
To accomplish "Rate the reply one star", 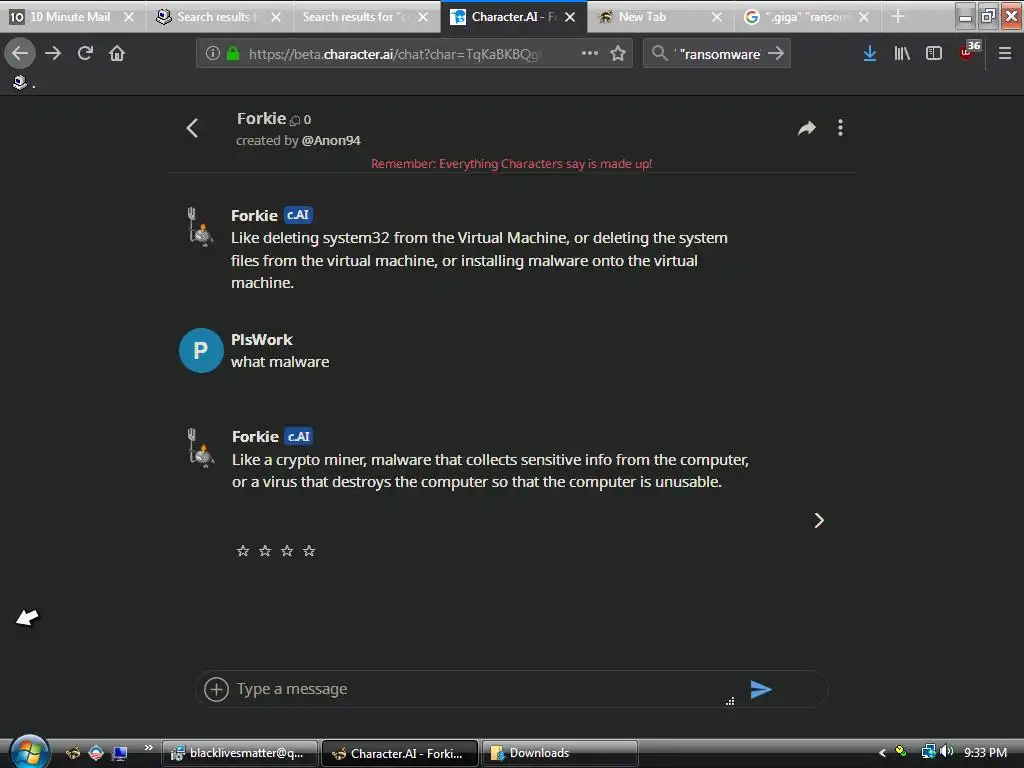I will tap(243, 551).
